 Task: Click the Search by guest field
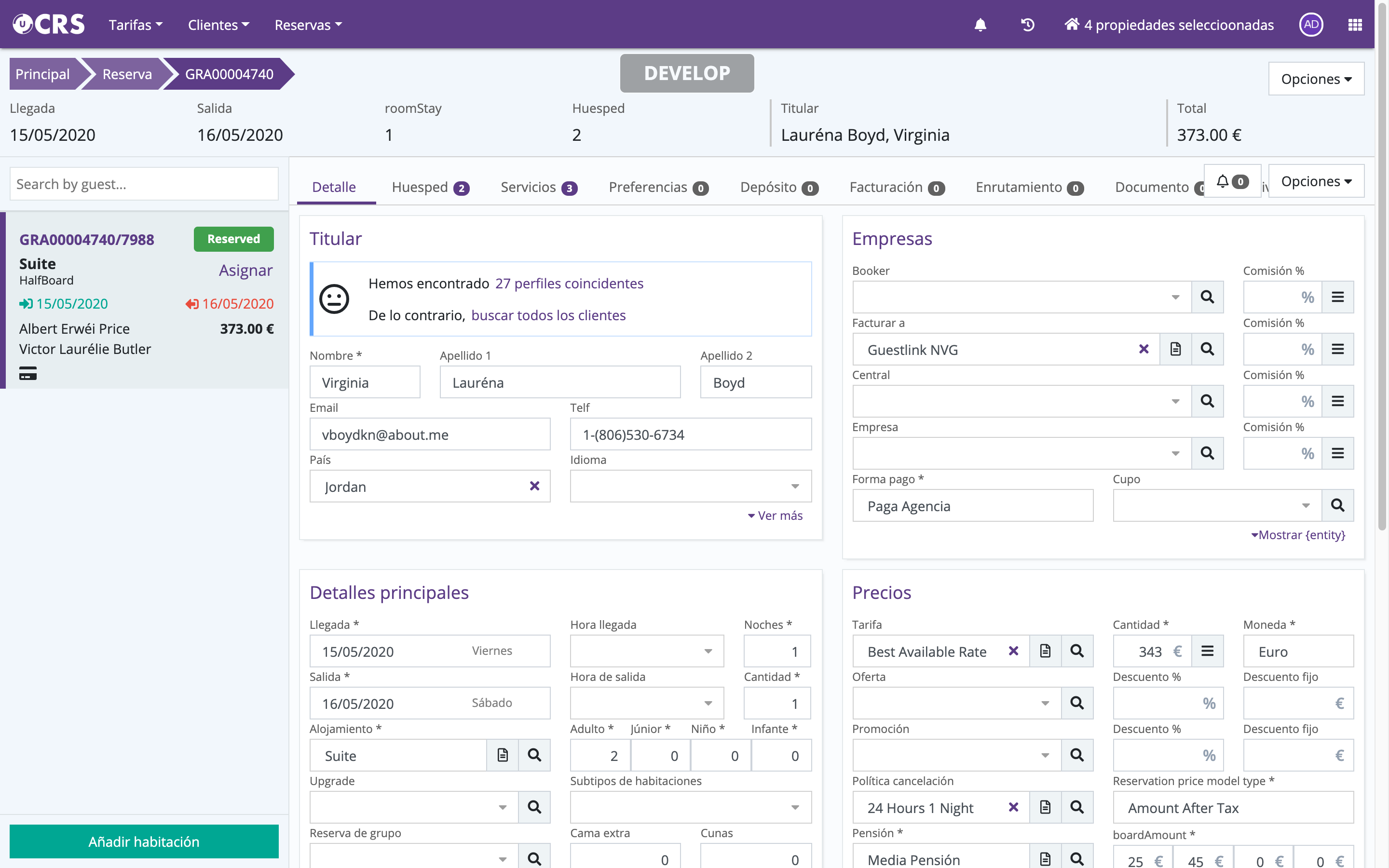[144, 184]
